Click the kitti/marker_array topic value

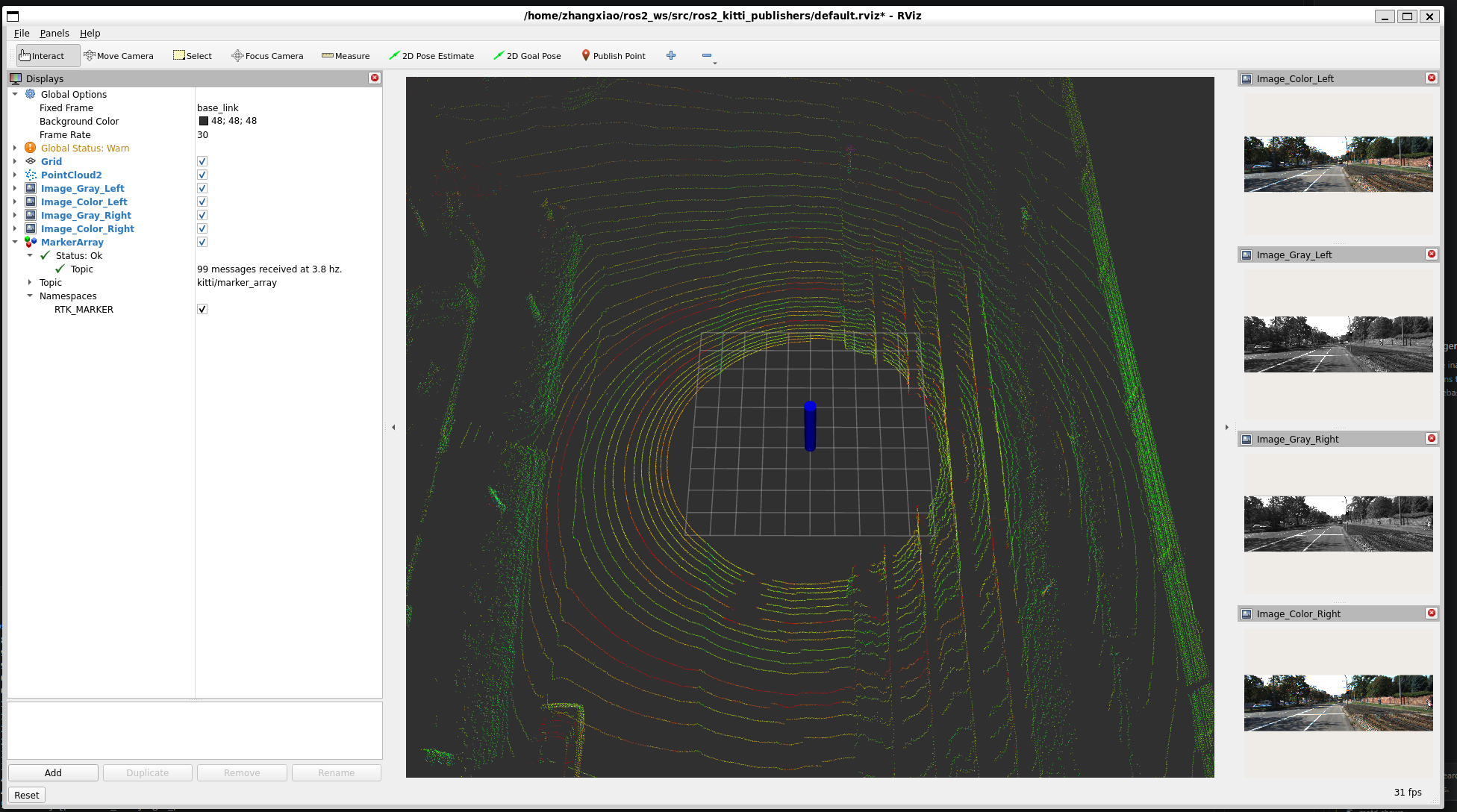237,282
